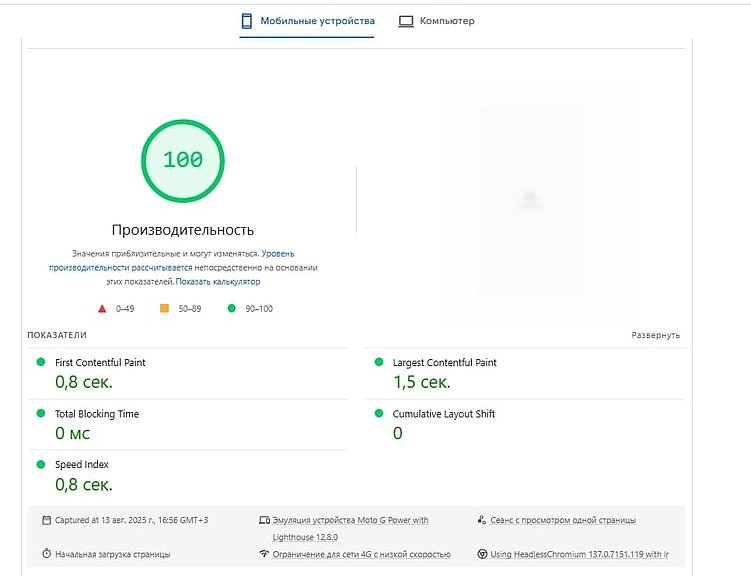The height and width of the screenshot is (576, 751).
Task: Click the red triangle 0–49 legend marker
Action: tap(102, 309)
